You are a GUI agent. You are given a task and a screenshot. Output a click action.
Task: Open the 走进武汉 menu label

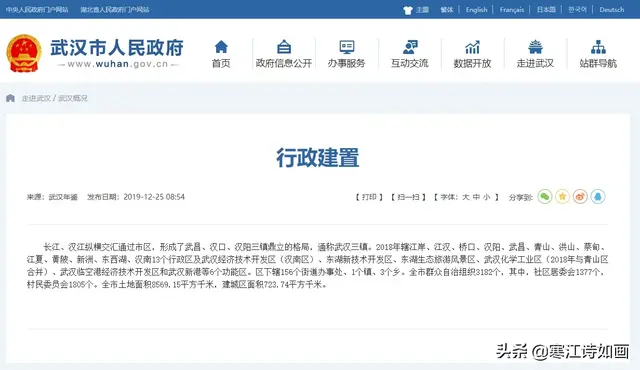535,63
